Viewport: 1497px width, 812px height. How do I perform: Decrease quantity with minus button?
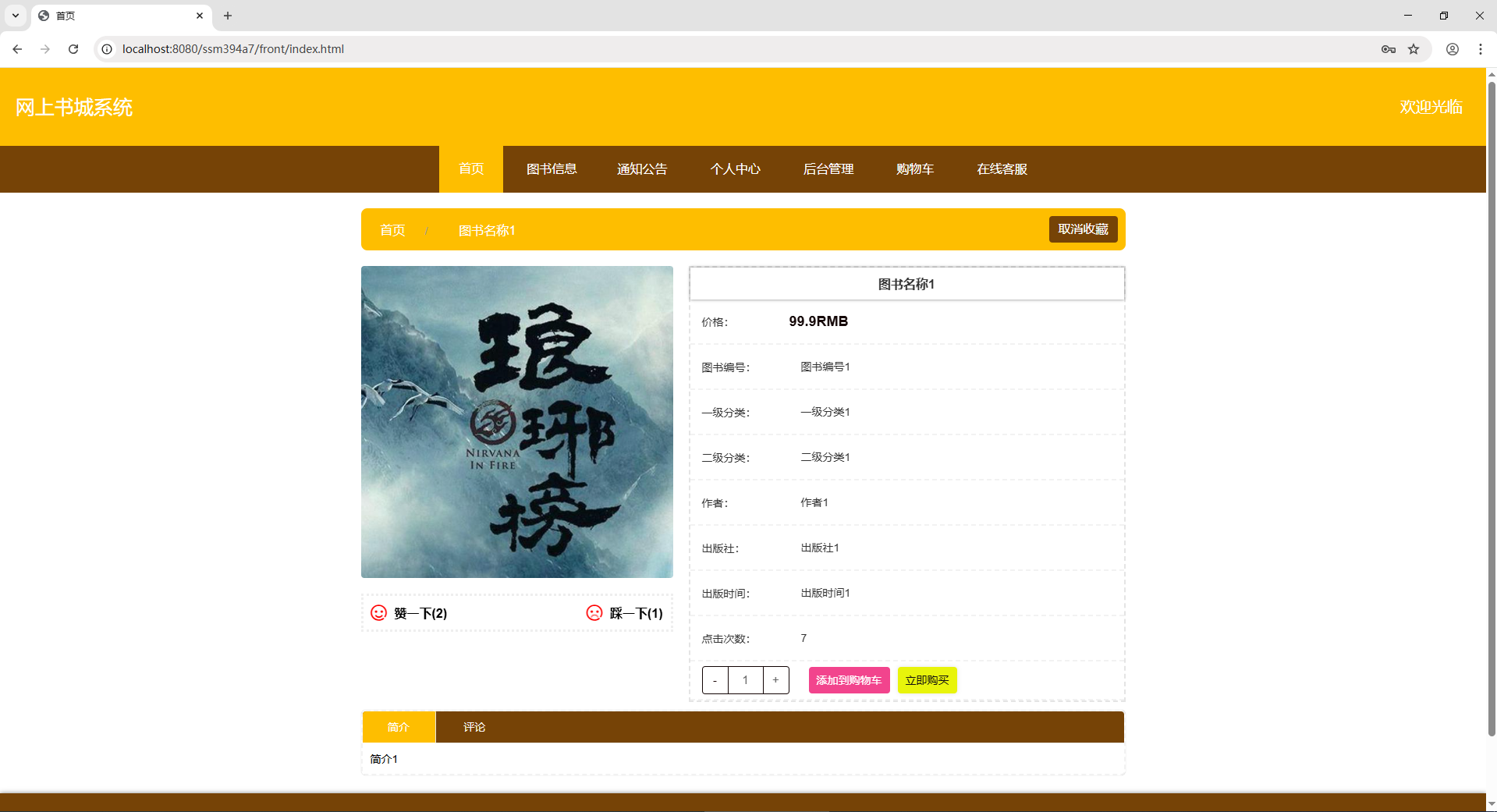[x=715, y=680]
